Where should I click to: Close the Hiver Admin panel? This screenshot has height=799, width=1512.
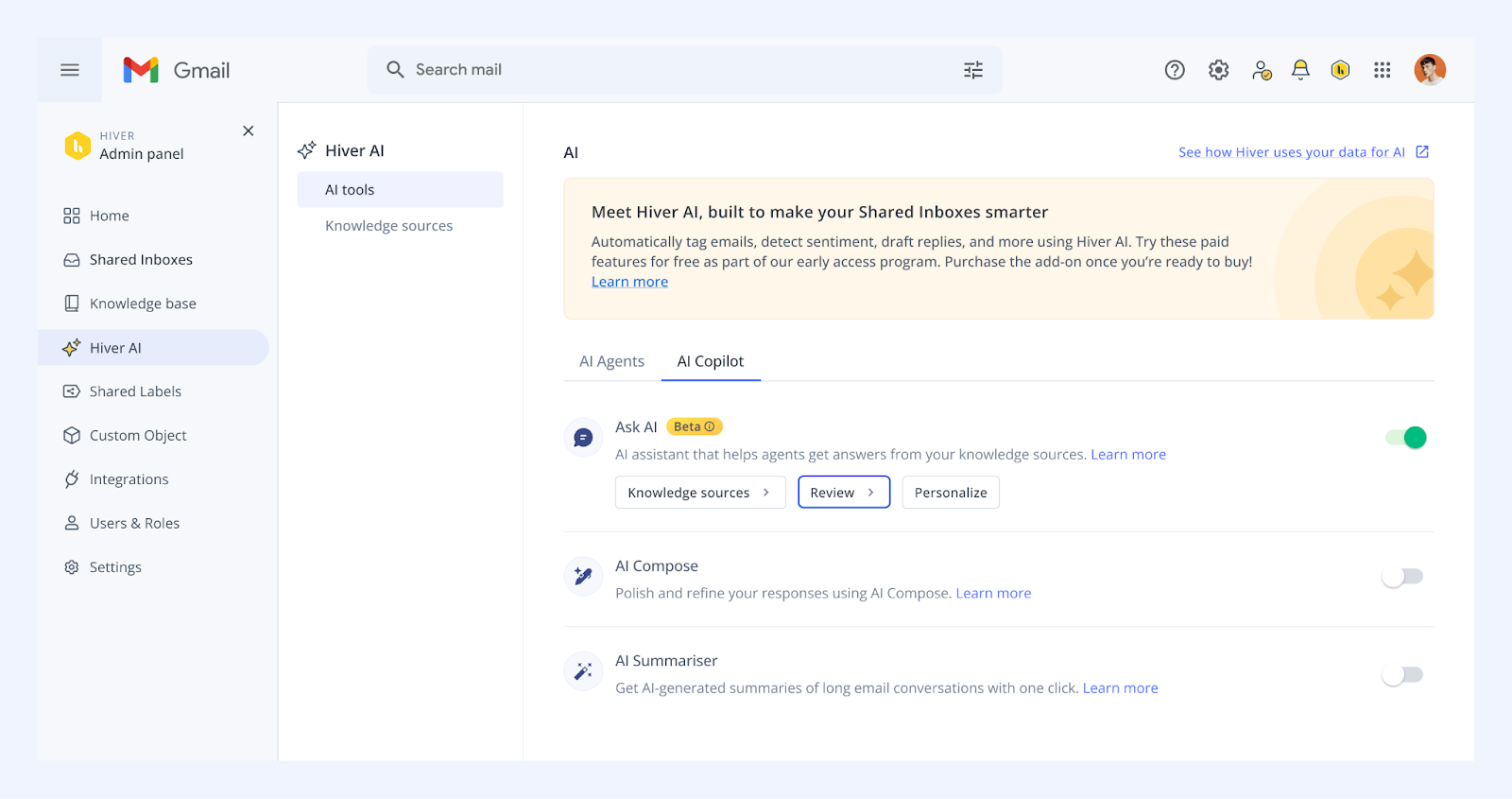point(249,130)
